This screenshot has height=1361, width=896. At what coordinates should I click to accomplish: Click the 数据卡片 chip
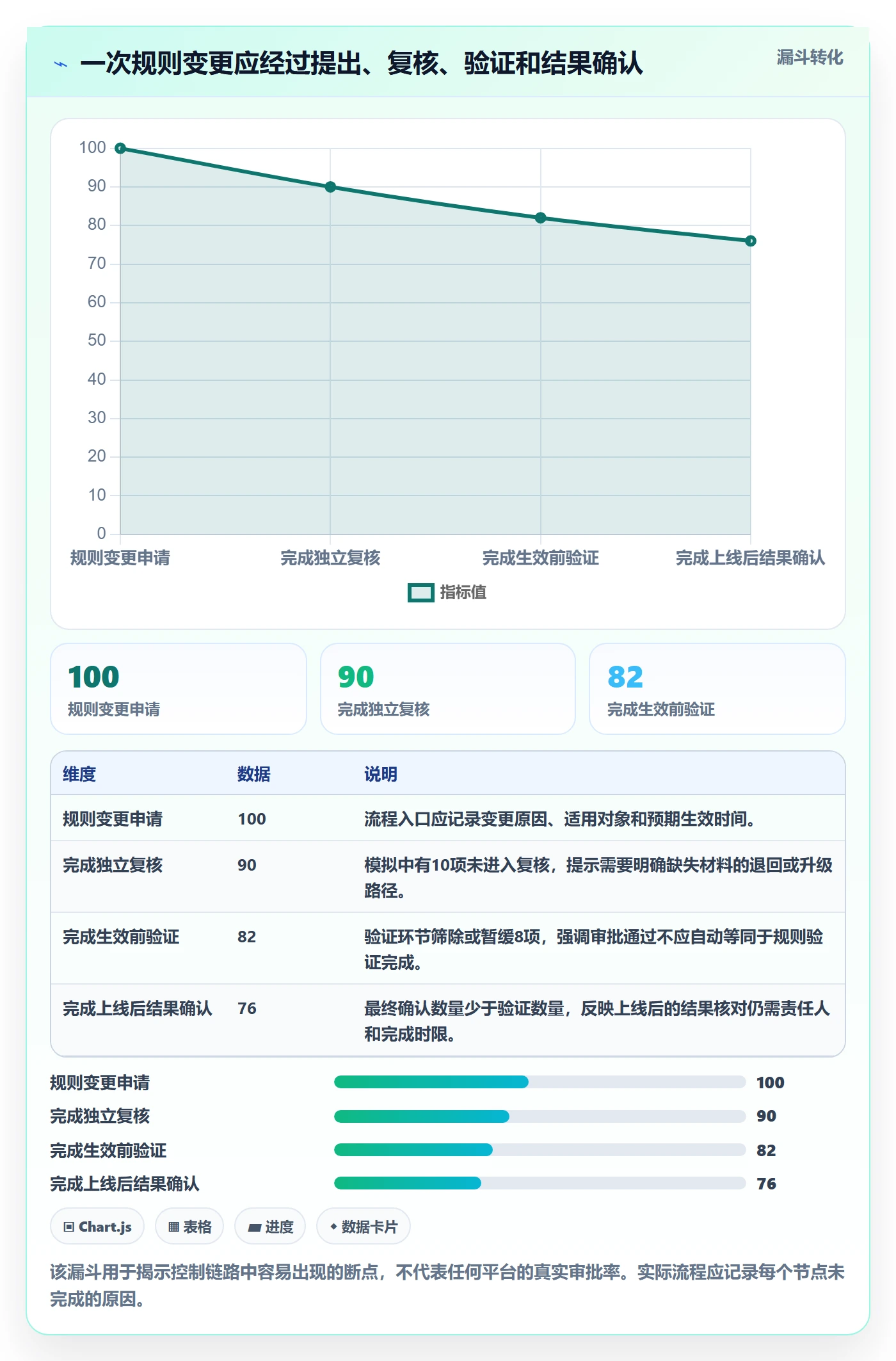364,1227
